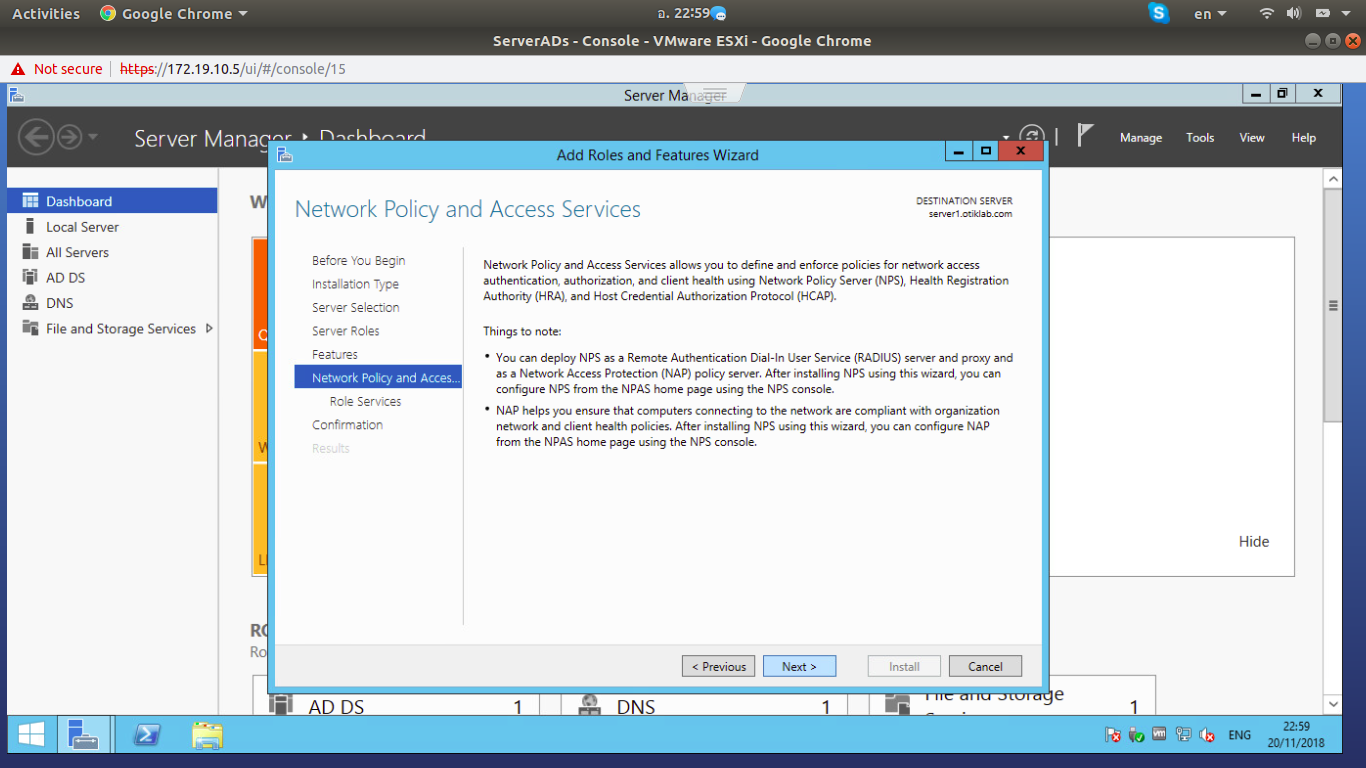Click the network tray icon
This screenshot has height=768, width=1366.
pyautogui.click(x=1183, y=735)
